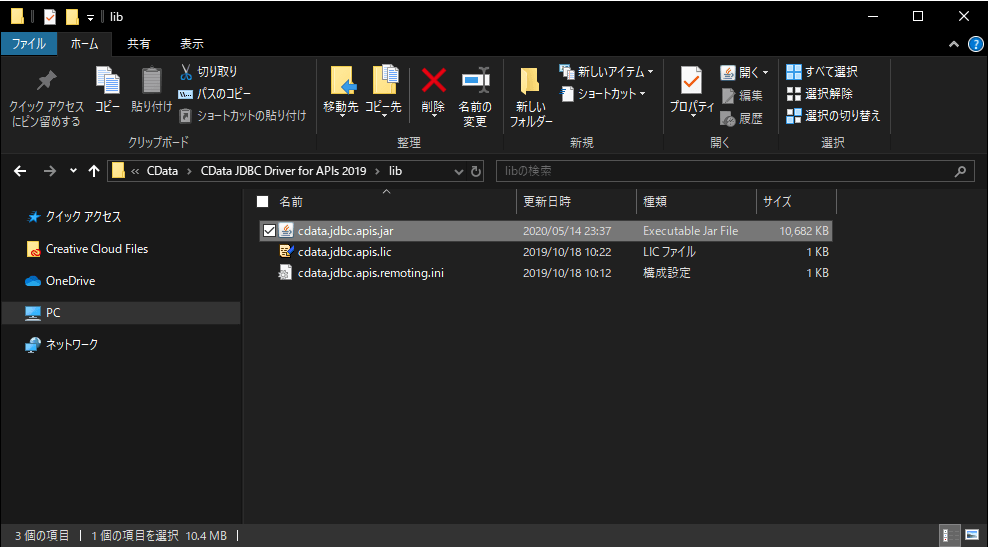The image size is (988, 548).
Task: Expand the Open (開く) dropdown arrow
Action: pyautogui.click(x=766, y=73)
